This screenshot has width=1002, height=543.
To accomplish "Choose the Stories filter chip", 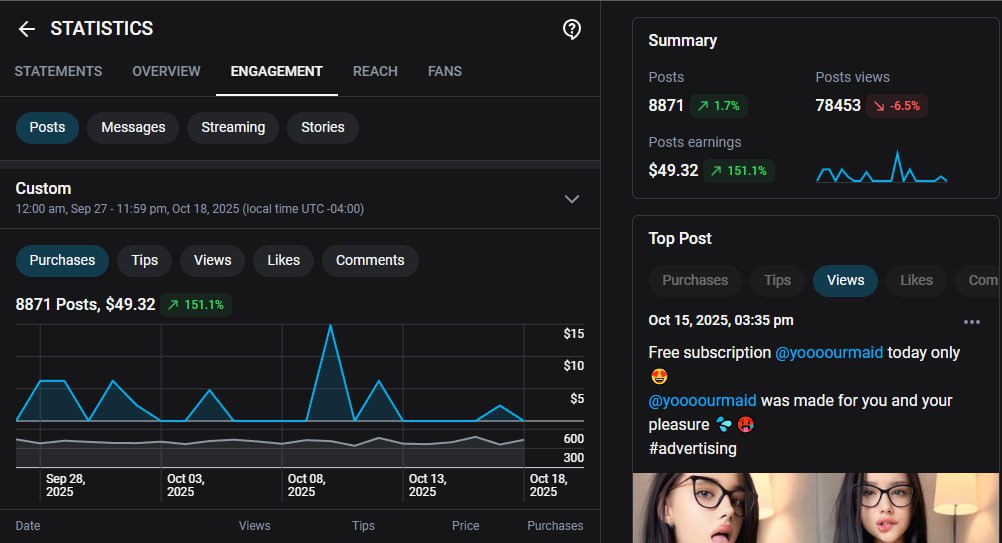I will coord(322,128).
